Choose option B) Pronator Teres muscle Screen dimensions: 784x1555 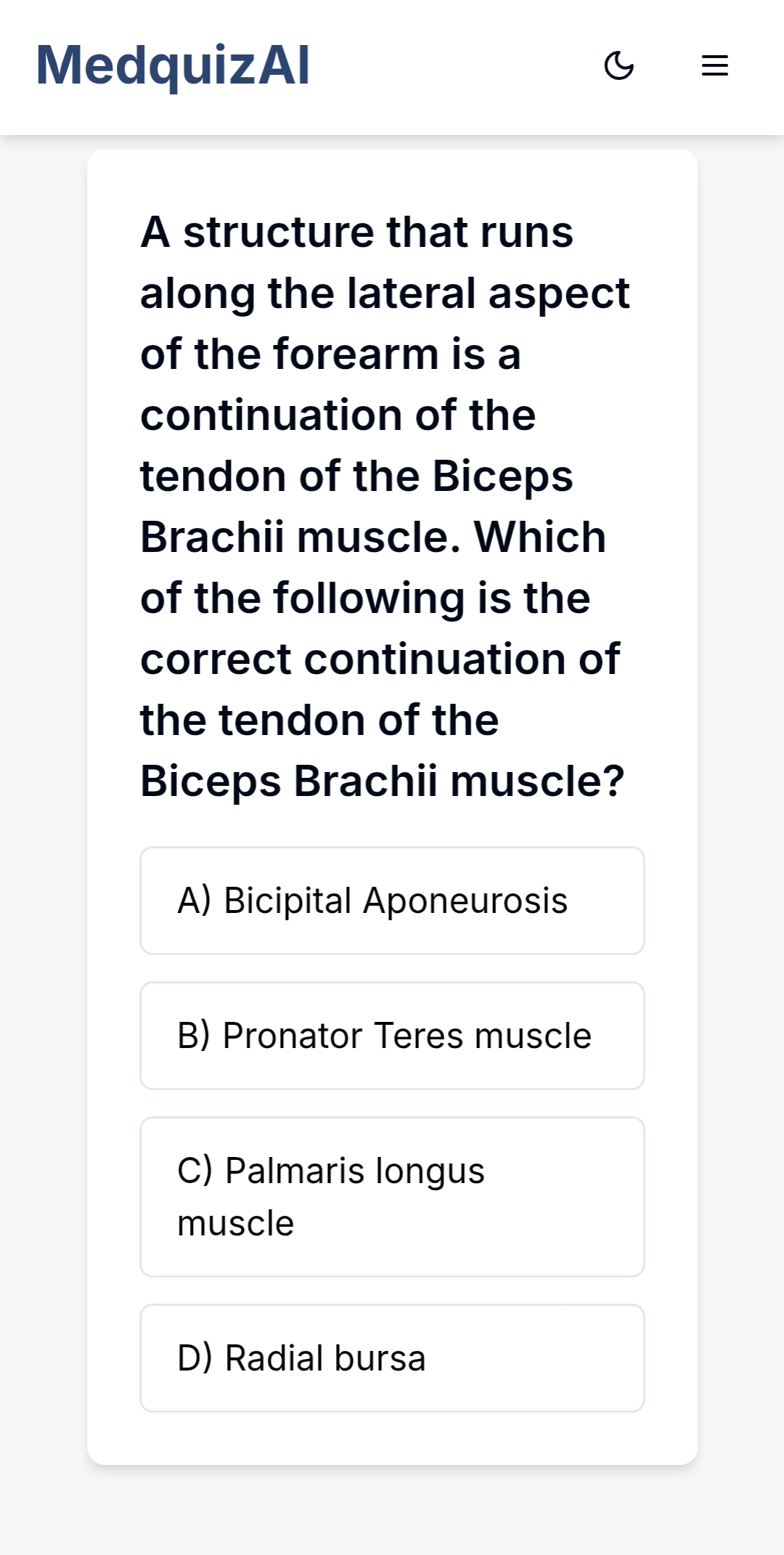[x=392, y=1036]
